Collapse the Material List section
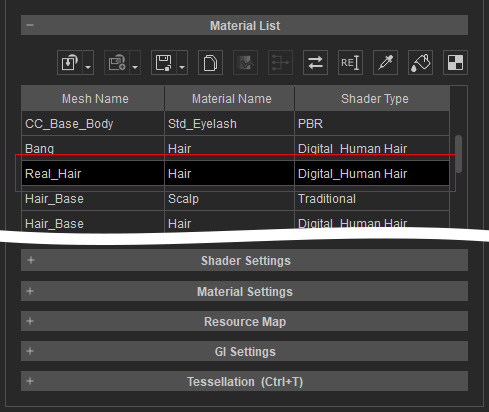This screenshot has width=489, height=412. 30,25
